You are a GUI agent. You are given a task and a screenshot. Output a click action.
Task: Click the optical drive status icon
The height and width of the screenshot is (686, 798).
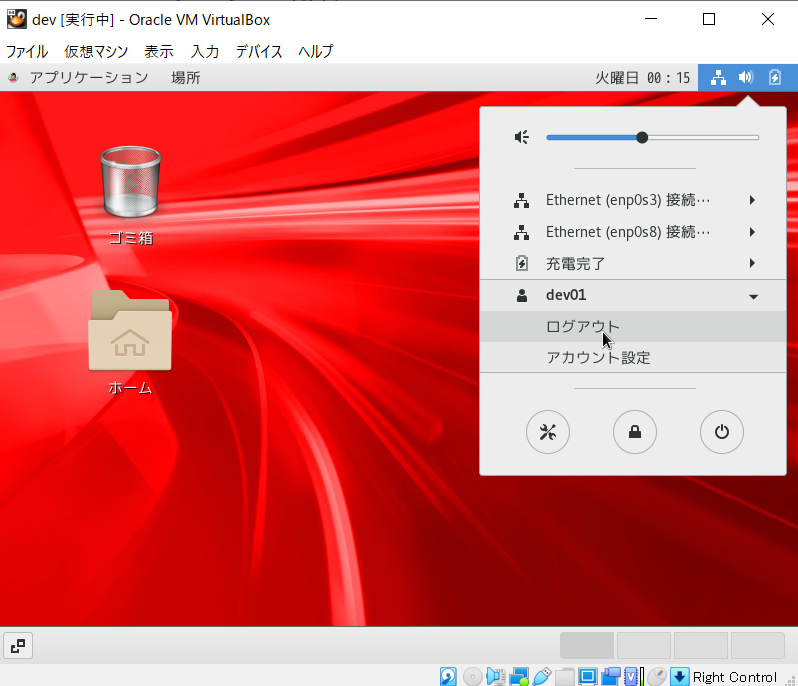[x=472, y=677]
